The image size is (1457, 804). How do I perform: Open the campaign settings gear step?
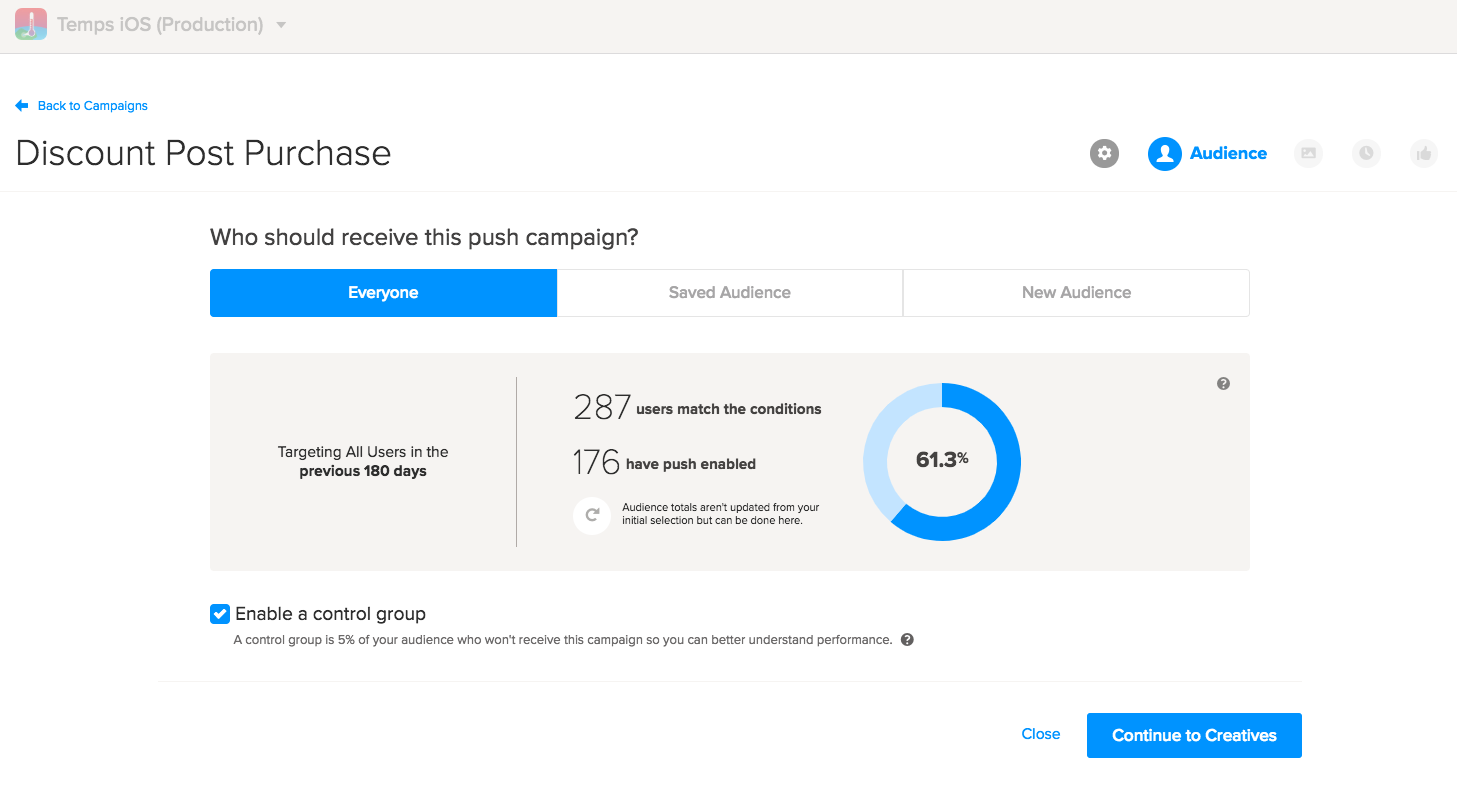click(x=1104, y=153)
